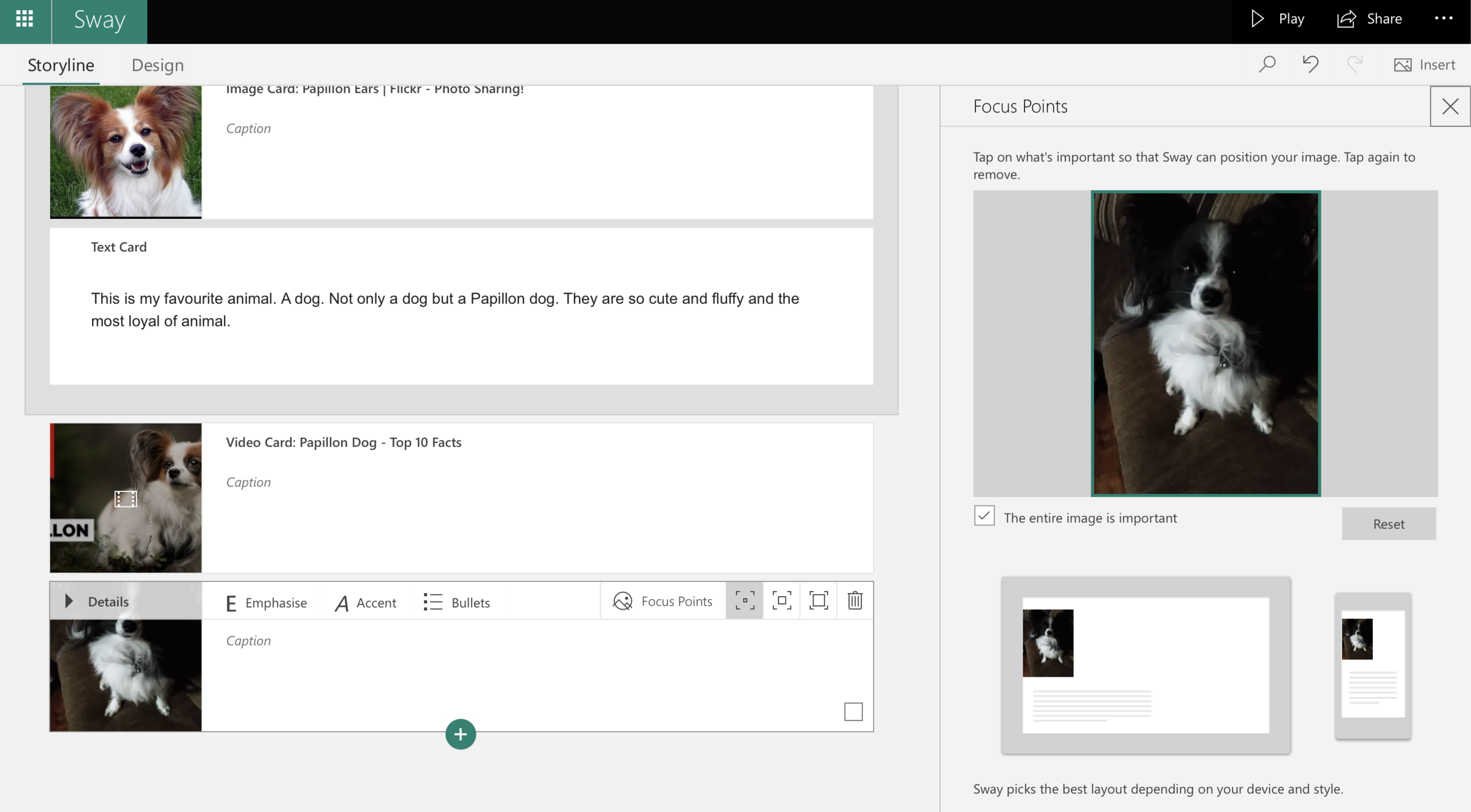Click the search magnifier icon

point(1266,64)
